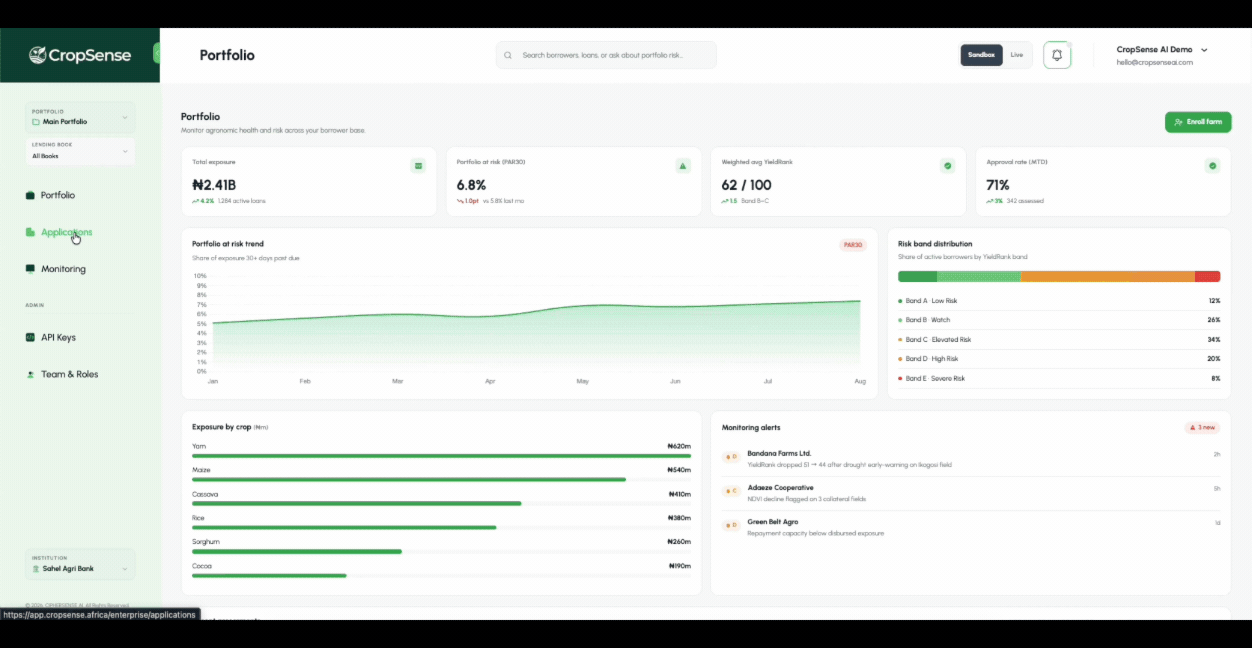The width and height of the screenshot is (1252, 648).
Task: Click the Portfolio at risk warning triangle icon
Action: [683, 165]
